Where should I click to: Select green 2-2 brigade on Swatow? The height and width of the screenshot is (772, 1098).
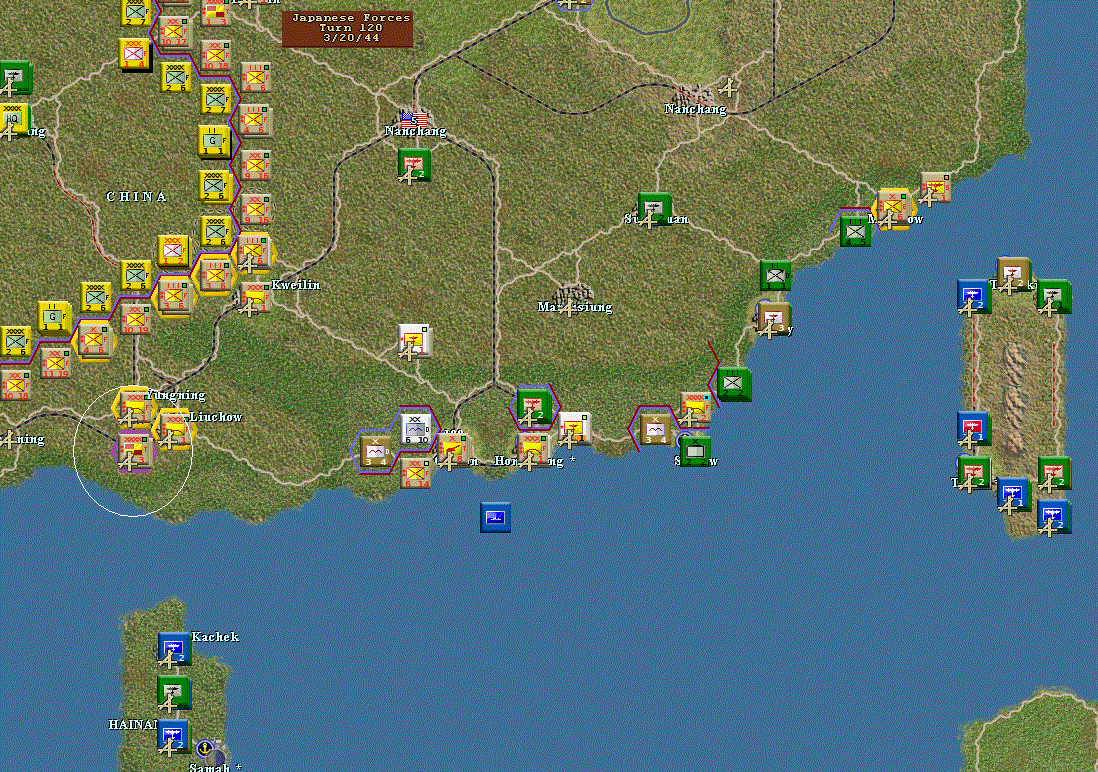[695, 450]
